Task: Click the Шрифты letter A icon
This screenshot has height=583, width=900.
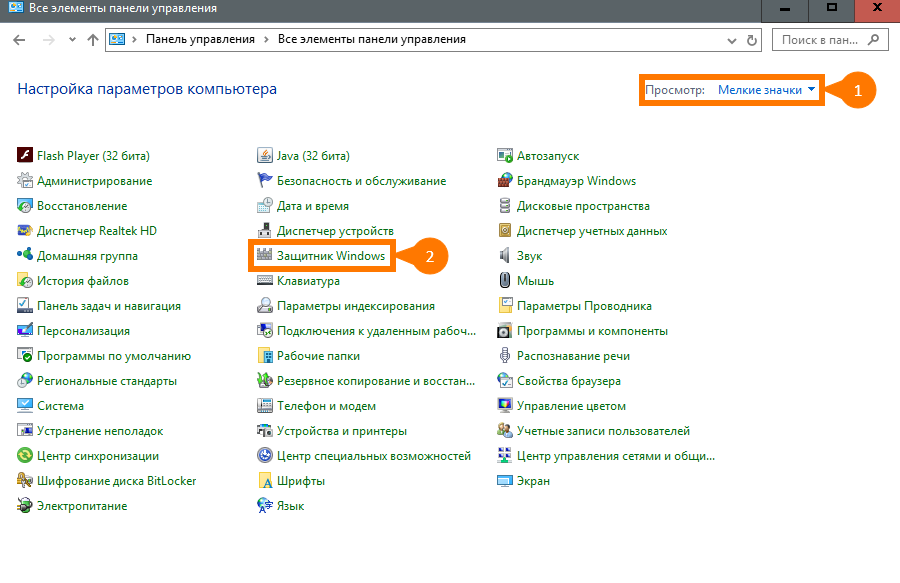Action: point(265,480)
